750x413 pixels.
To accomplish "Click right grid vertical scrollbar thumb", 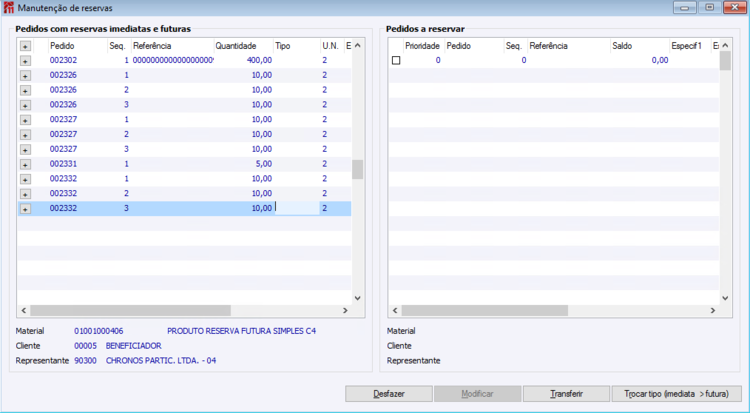I will [x=725, y=61].
